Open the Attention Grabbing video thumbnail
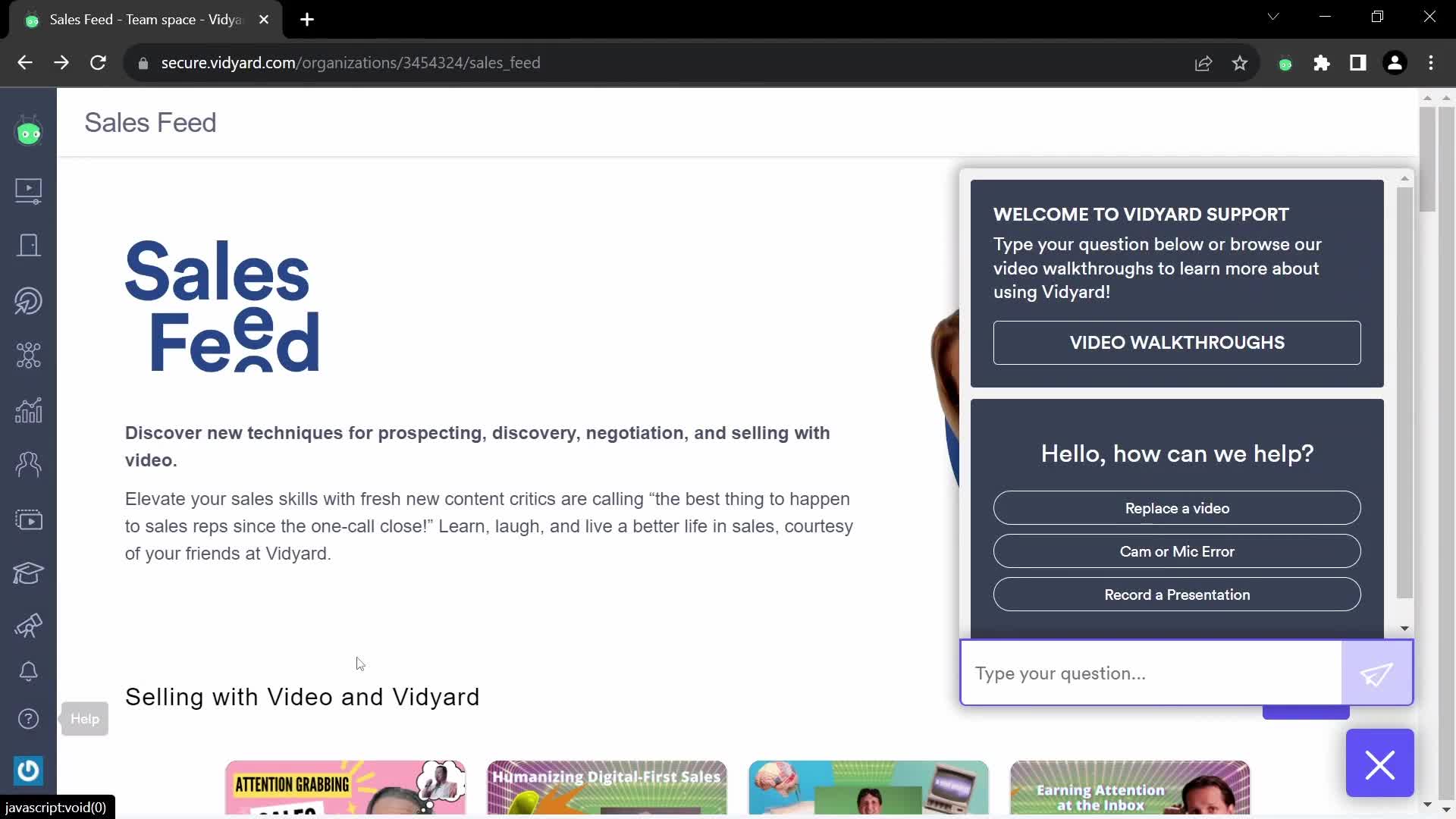 click(345, 788)
